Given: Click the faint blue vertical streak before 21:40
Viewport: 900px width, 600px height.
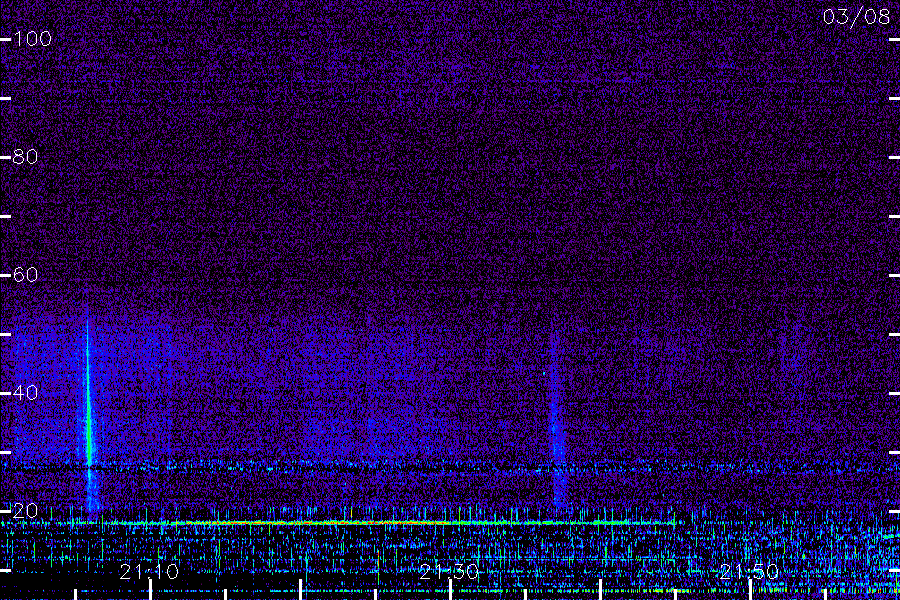Looking at the screenshot, I should click(555, 419).
